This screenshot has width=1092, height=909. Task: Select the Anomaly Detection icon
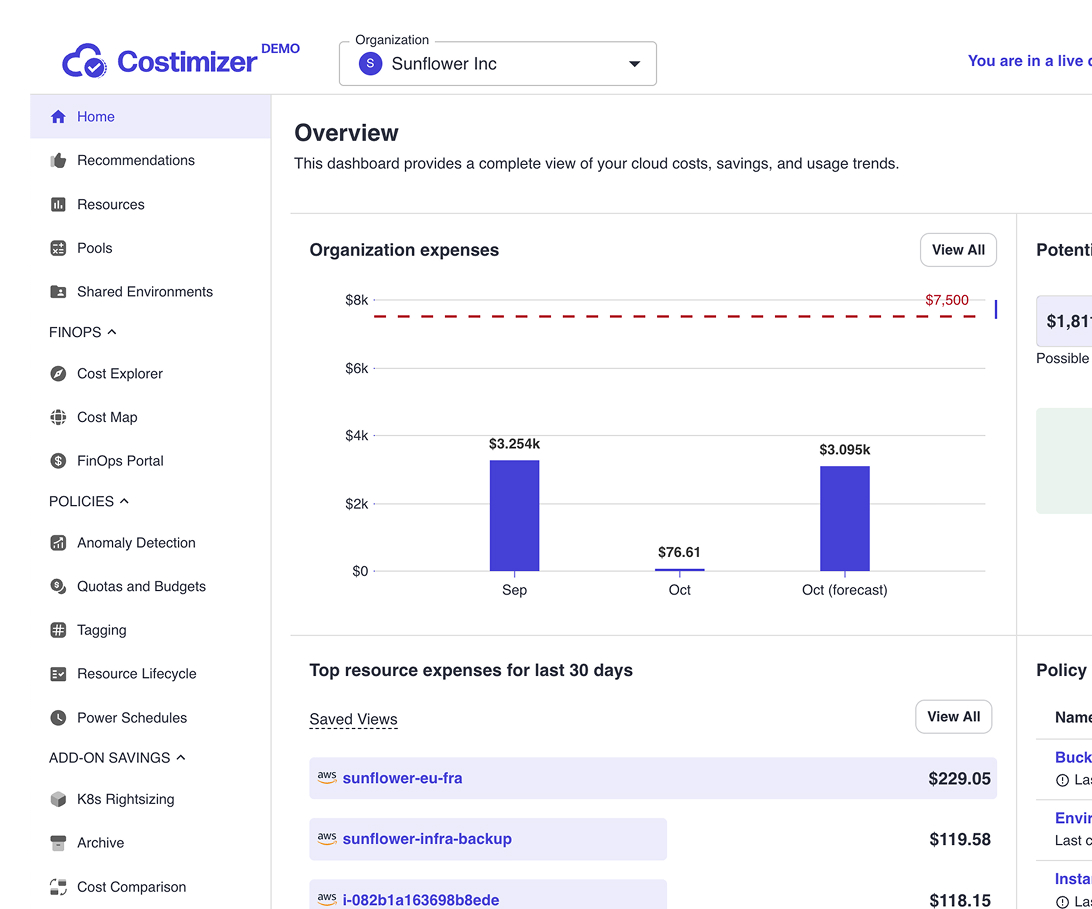58,542
